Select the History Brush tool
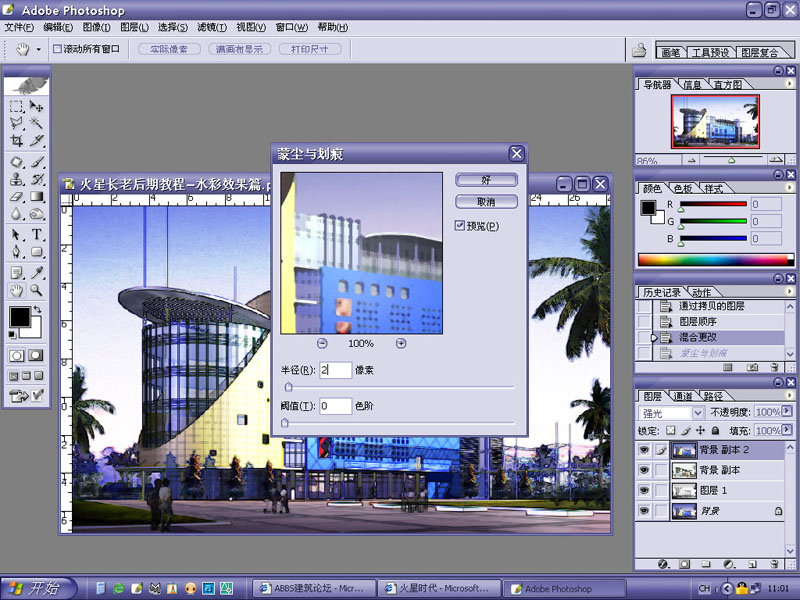The height and width of the screenshot is (600, 800). pyautogui.click(x=36, y=179)
